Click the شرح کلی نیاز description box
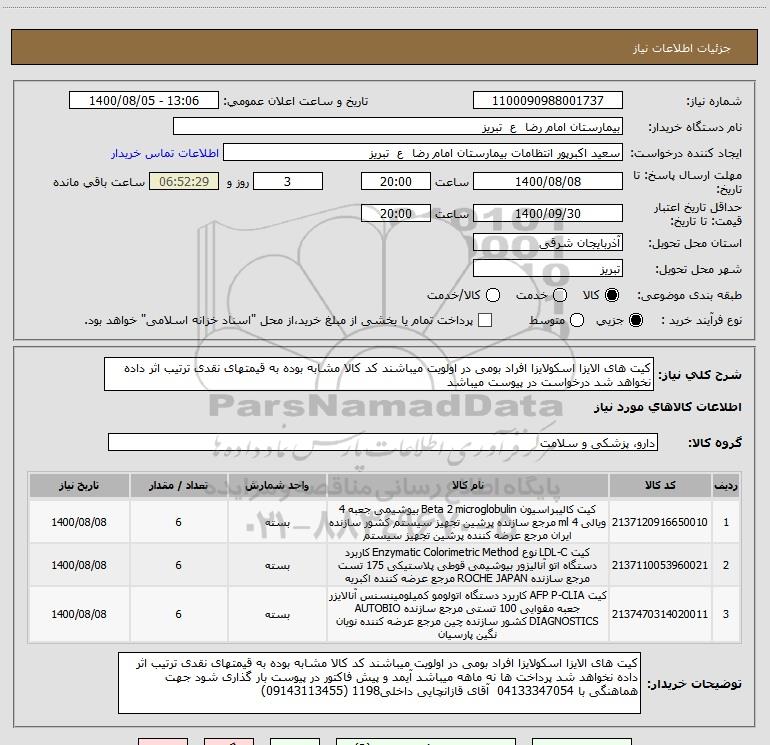 (x=379, y=375)
